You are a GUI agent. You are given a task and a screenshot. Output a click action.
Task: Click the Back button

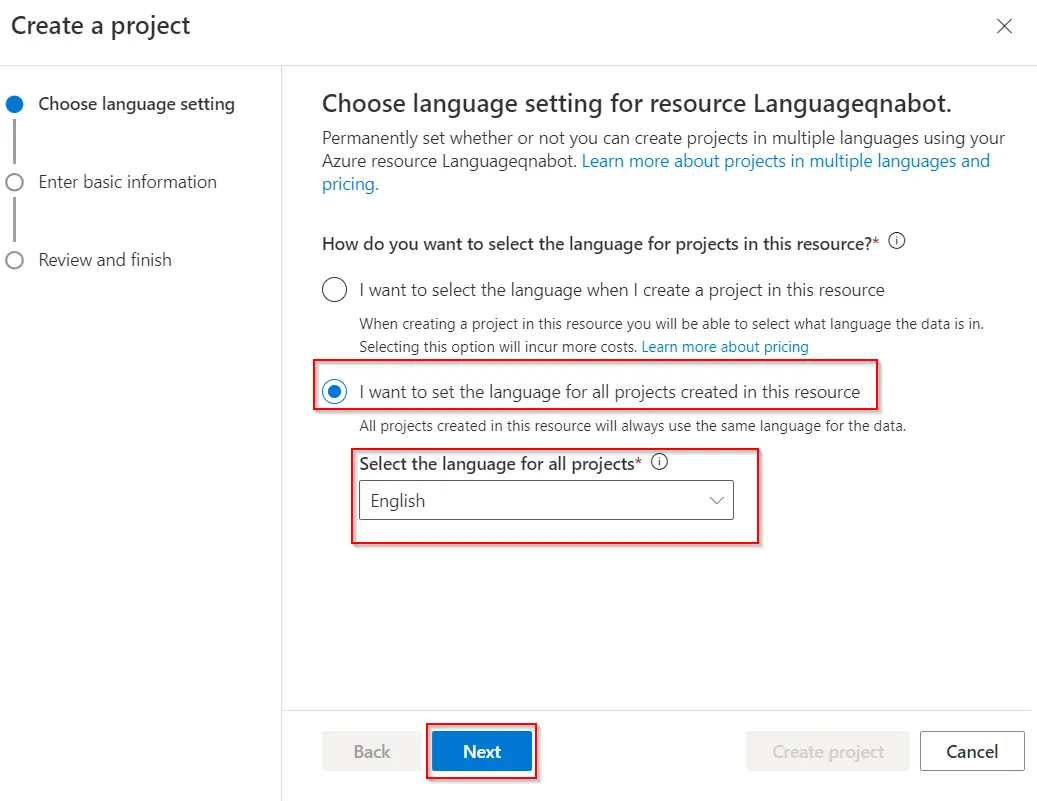(371, 751)
